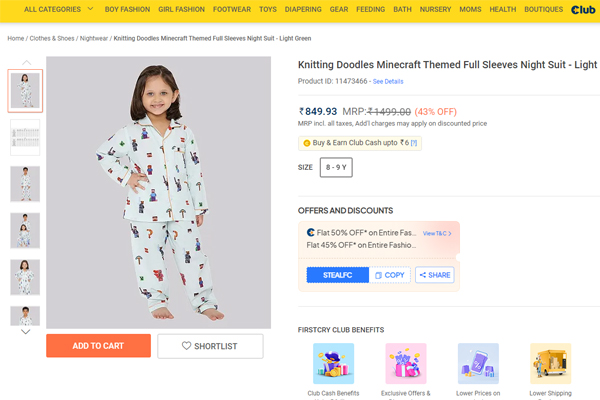Viewport: 600px width, 400px height.
Task: Open the See Details link
Action: click(x=388, y=81)
